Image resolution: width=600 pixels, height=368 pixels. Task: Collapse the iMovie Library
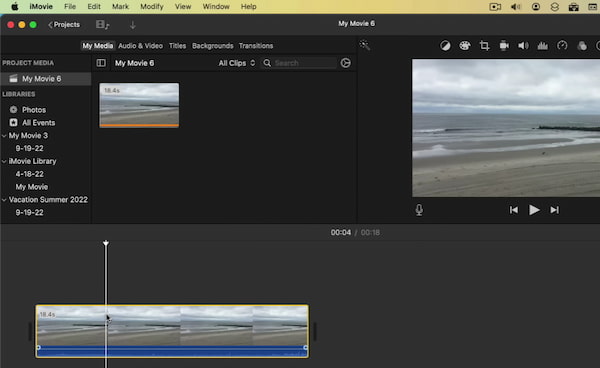point(4,161)
